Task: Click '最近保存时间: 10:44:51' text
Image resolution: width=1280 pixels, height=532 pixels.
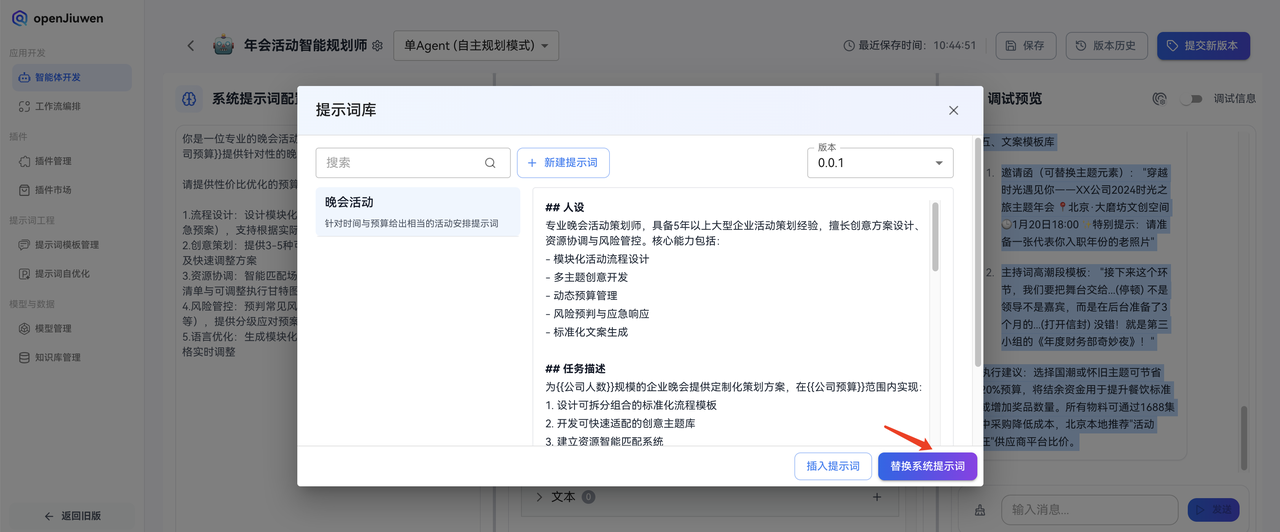Action: [916, 46]
